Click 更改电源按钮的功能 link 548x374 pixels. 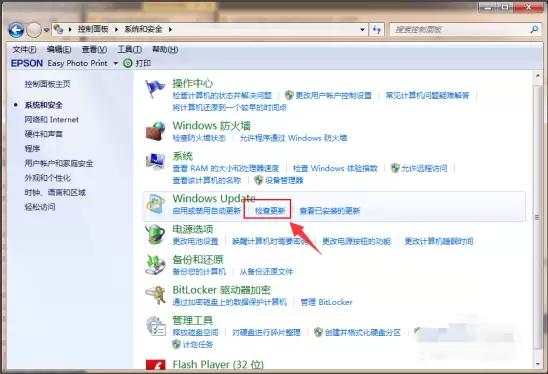[356, 241]
